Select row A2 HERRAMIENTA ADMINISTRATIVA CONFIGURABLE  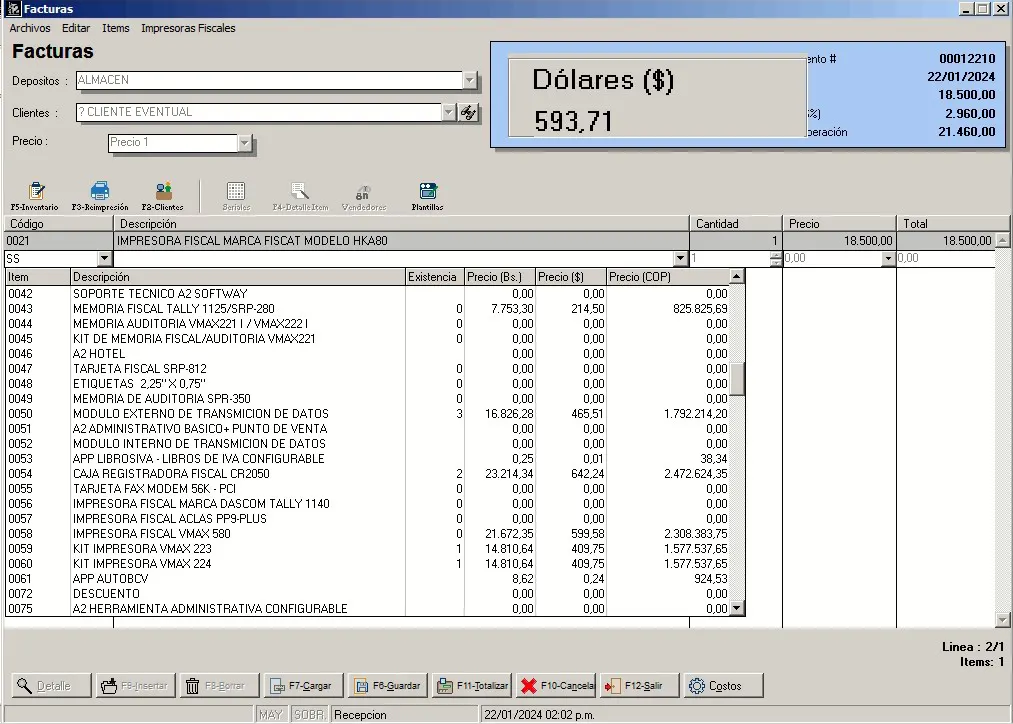(x=368, y=608)
